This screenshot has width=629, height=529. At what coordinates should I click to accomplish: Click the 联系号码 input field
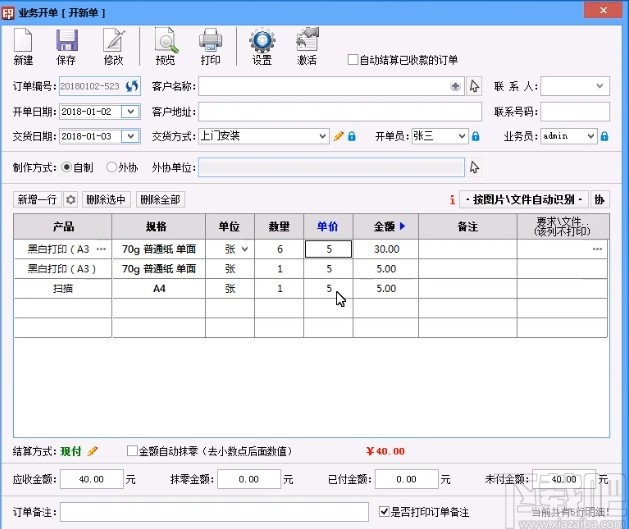(575, 111)
